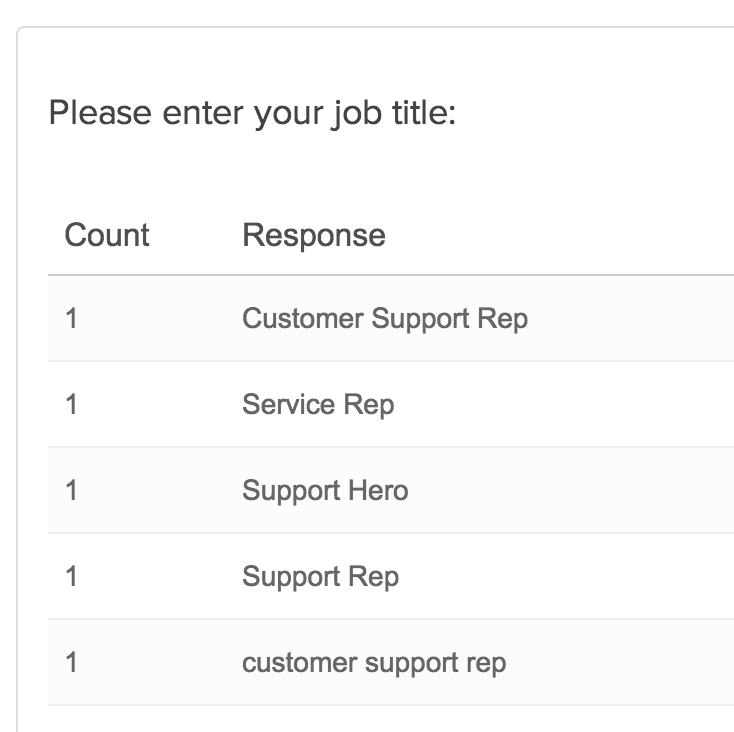Click the count value beside Support Rep
The width and height of the screenshot is (734, 732).
click(71, 577)
